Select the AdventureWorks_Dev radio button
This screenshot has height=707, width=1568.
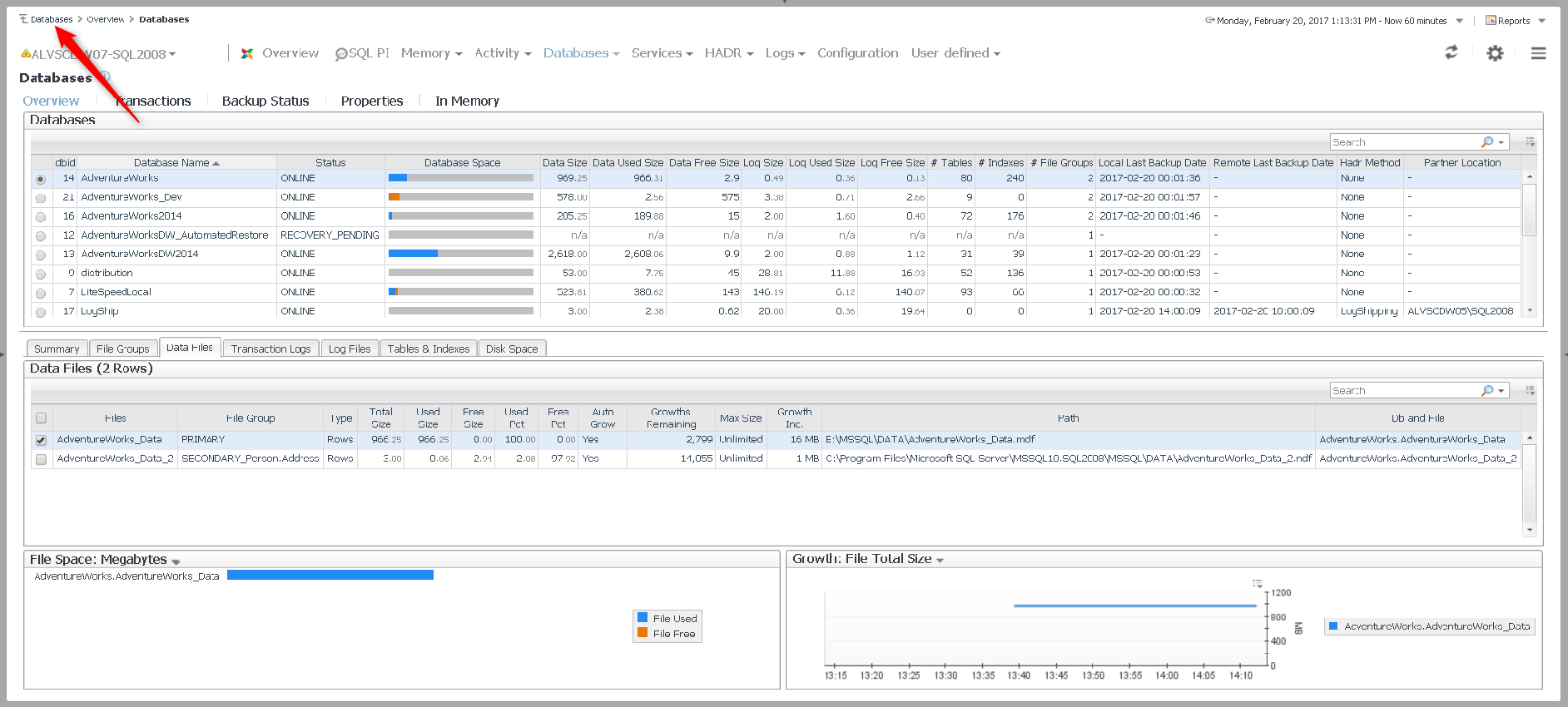(x=41, y=198)
